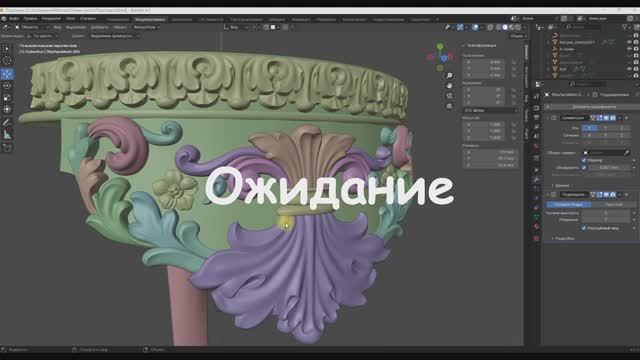Image resolution: width=640 pixels, height=360 pixels.
Task: Select the 3D Cursor tool
Action: [7, 61]
